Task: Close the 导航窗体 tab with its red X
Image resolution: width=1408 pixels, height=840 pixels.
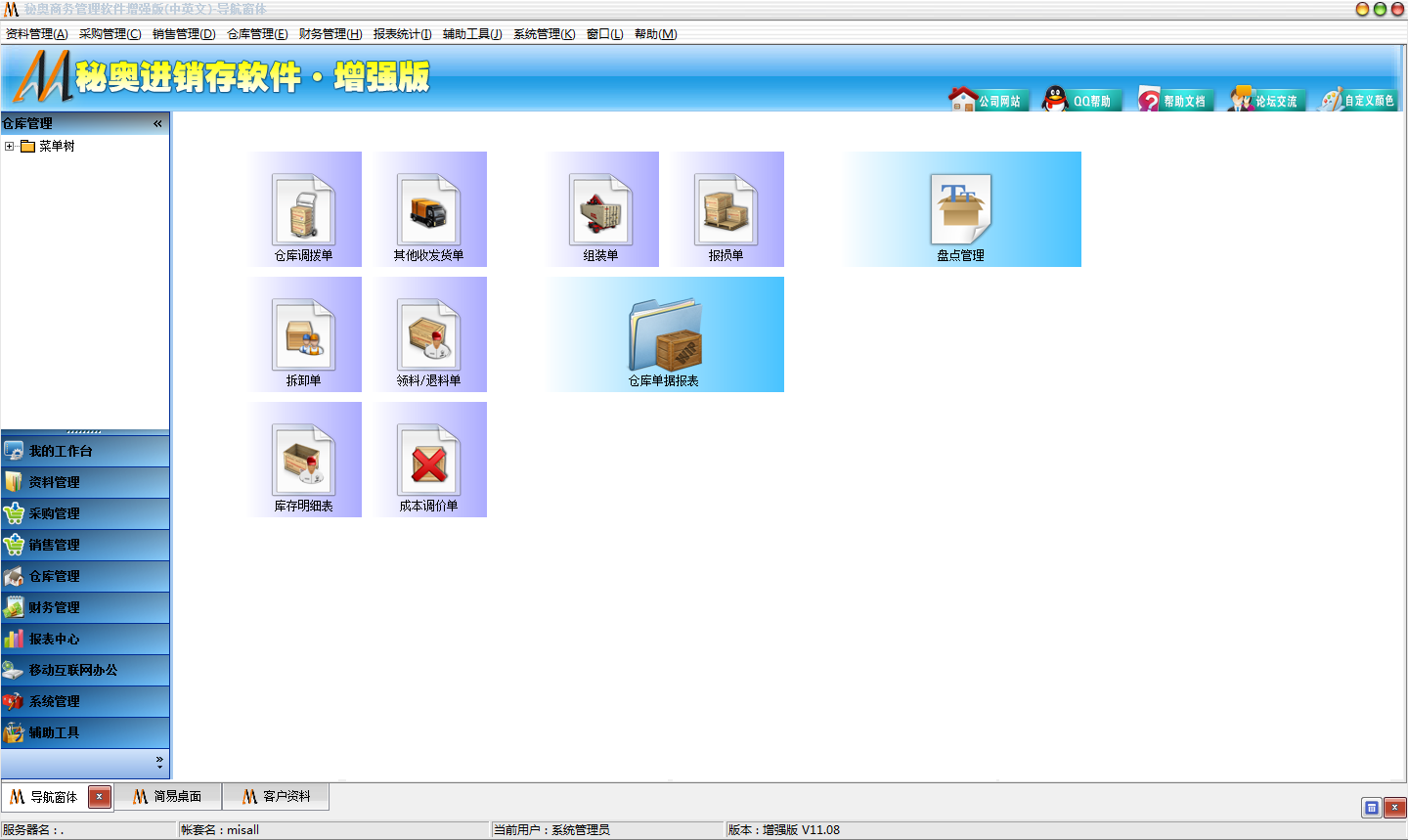Action: pyautogui.click(x=99, y=797)
